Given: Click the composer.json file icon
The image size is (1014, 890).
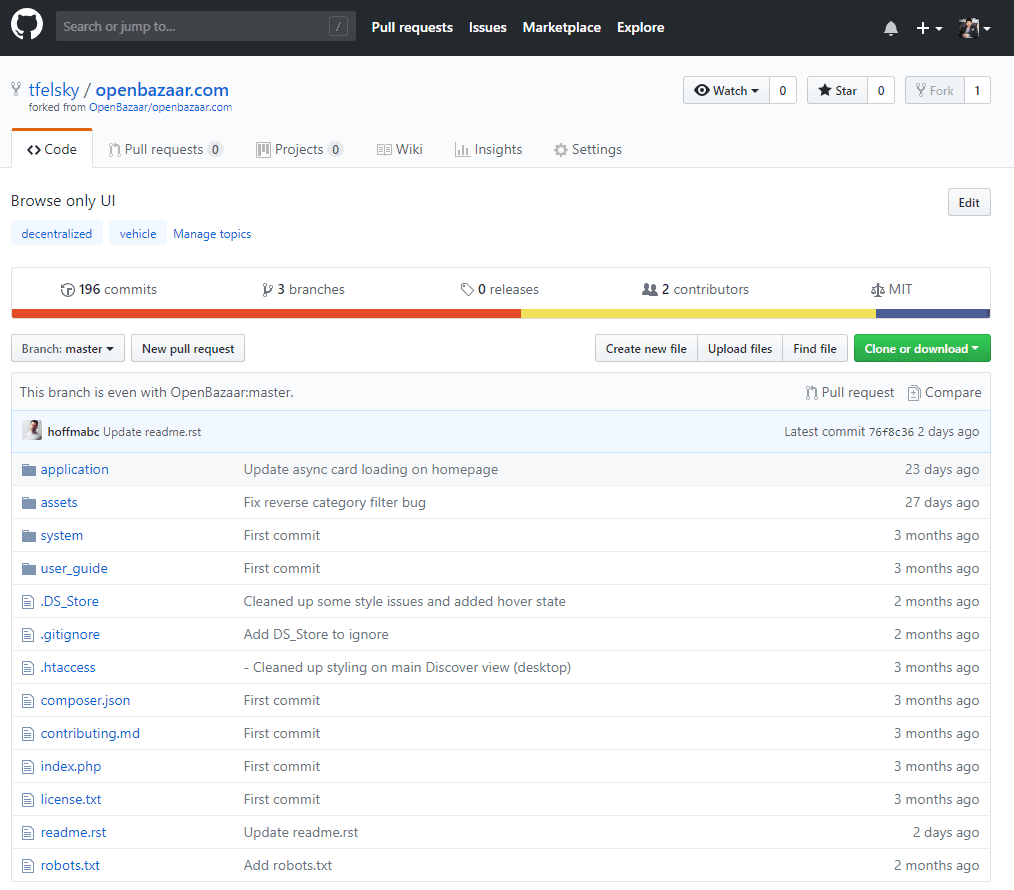Looking at the screenshot, I should (x=28, y=700).
